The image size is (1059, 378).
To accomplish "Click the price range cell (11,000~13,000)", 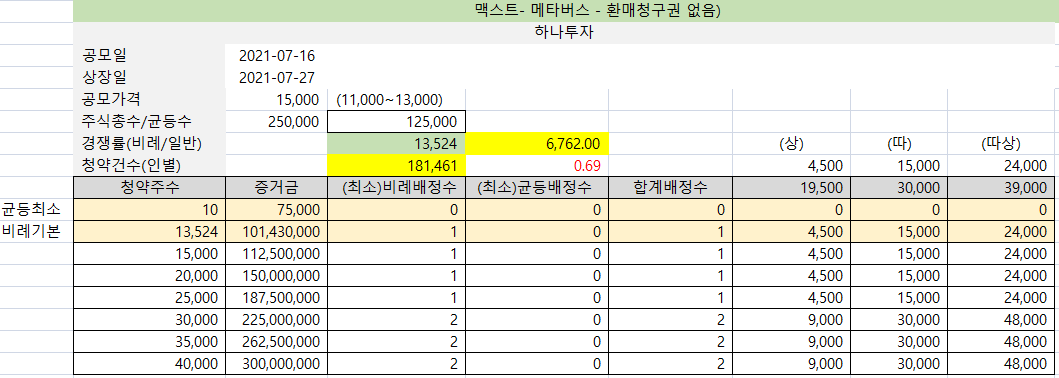I will 396,100.
